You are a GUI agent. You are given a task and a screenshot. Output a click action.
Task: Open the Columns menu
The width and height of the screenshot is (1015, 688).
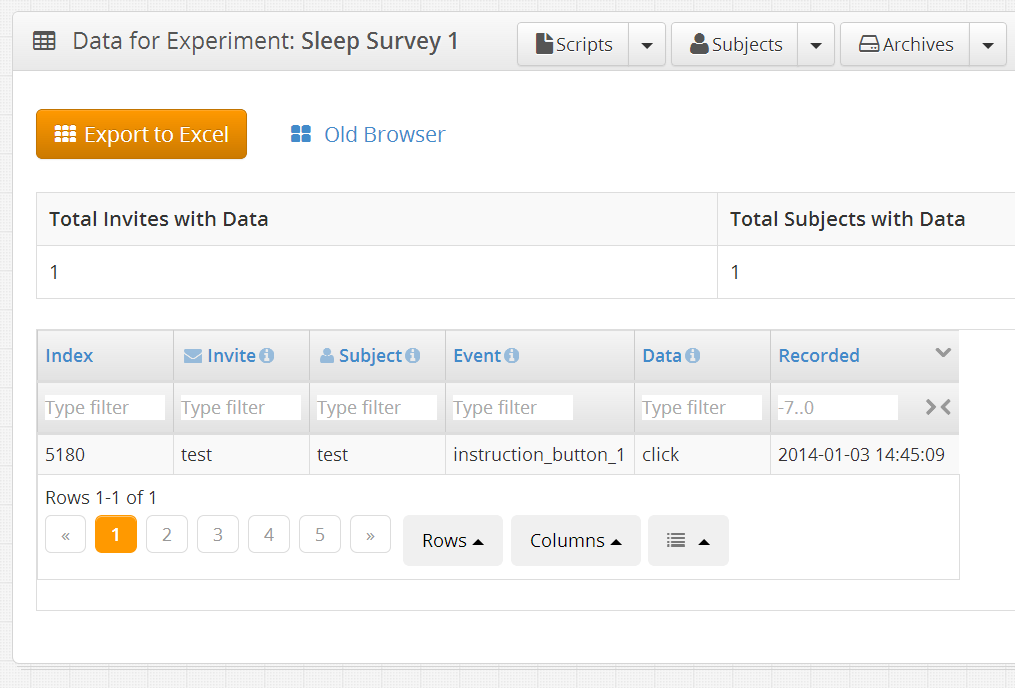pos(575,540)
